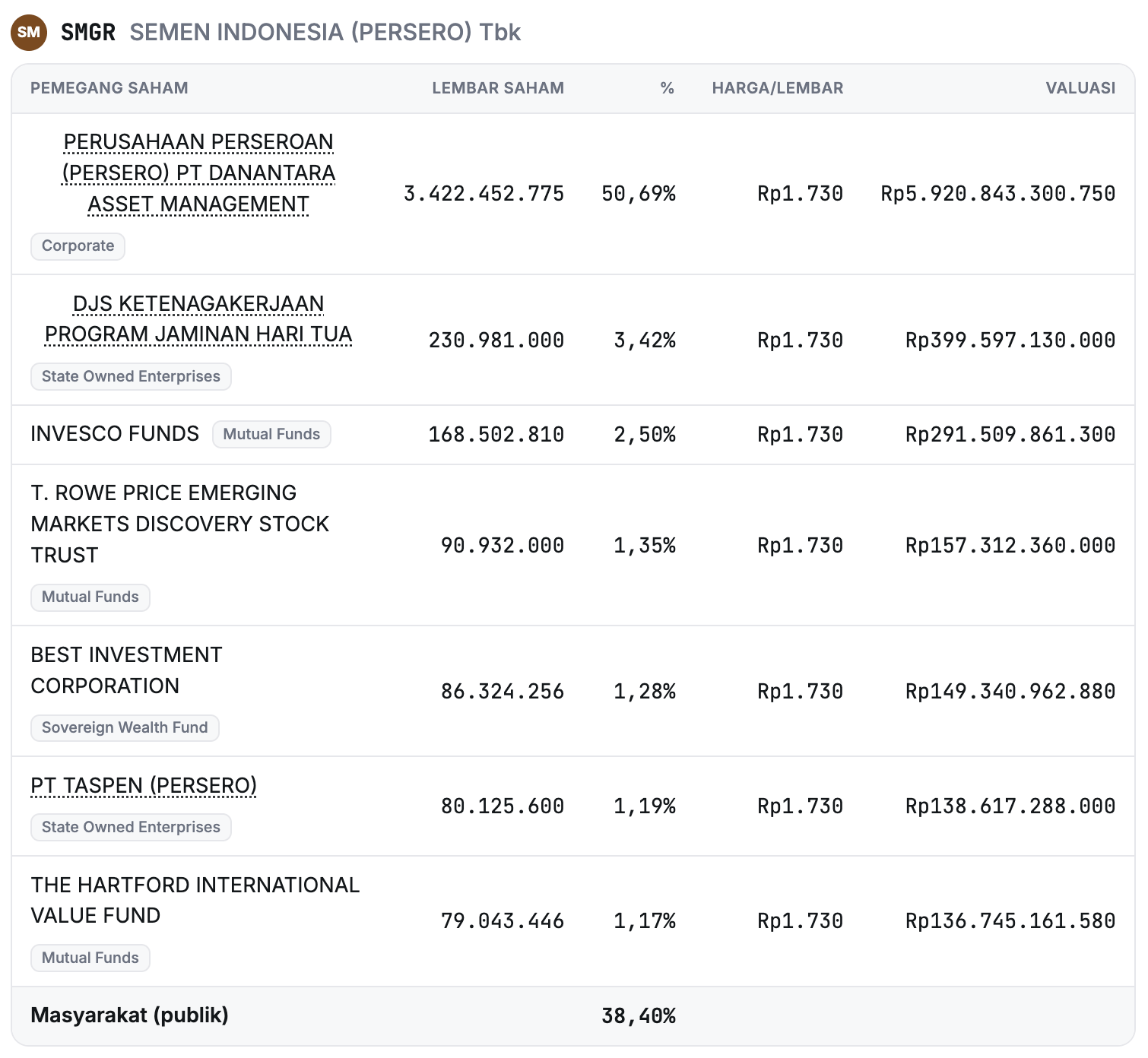
Task: Click the Rp5.920.843.300.750 valuation
Action: [998, 194]
